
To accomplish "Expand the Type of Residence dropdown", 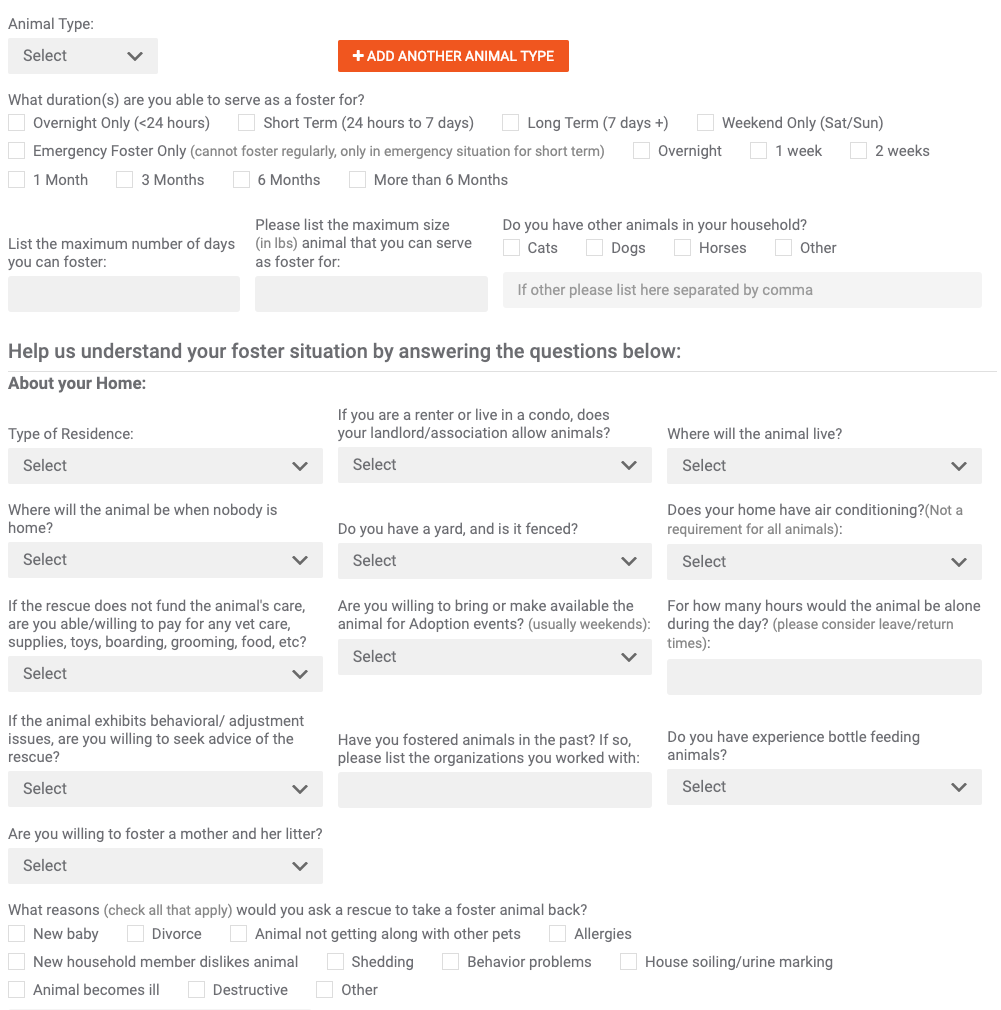I will [166, 466].
